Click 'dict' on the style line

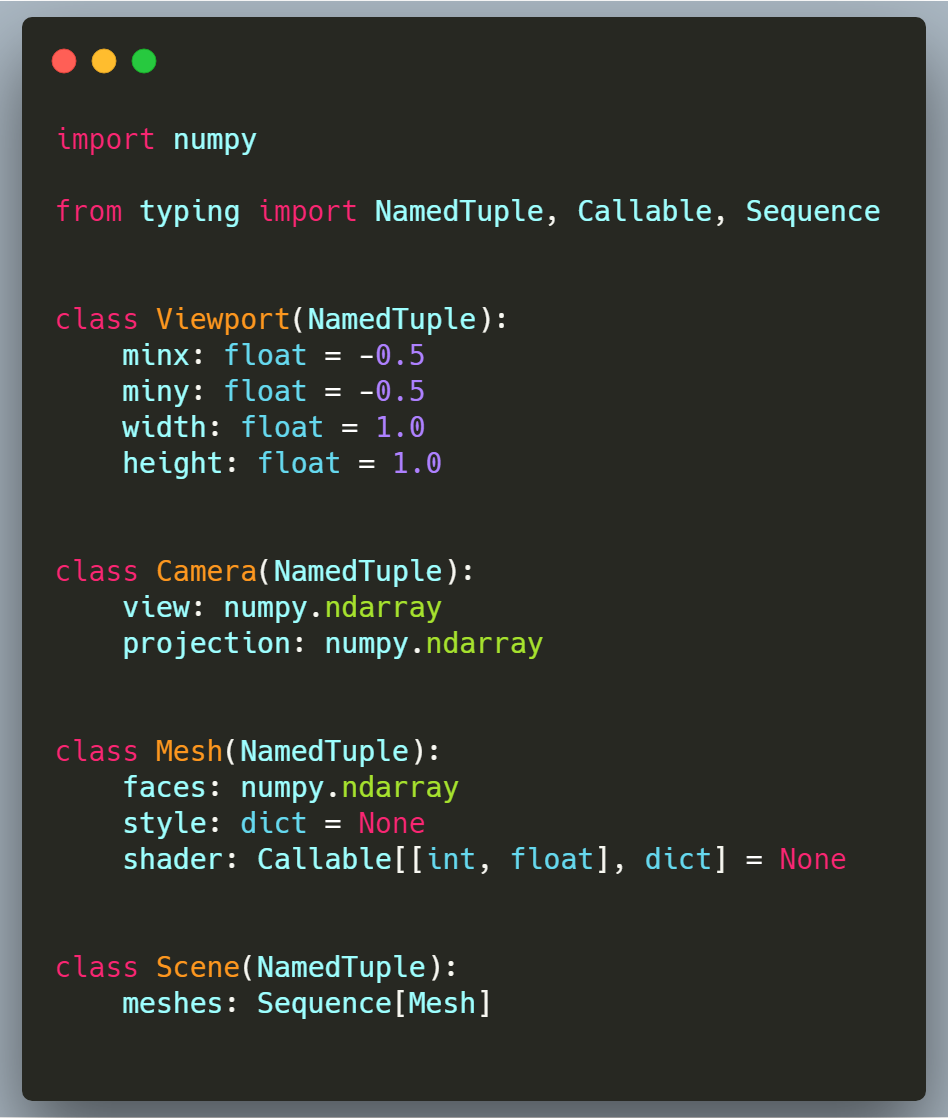tap(274, 824)
